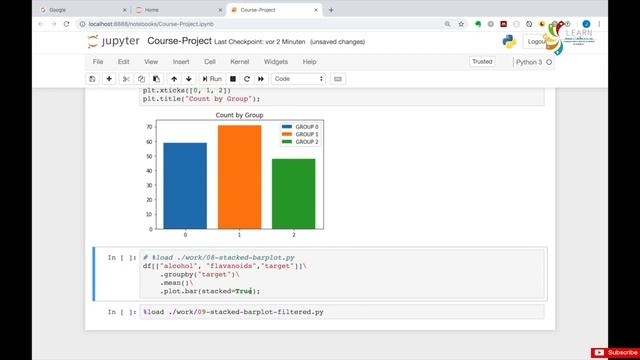Click the Trusted notebook indicator

point(482,62)
